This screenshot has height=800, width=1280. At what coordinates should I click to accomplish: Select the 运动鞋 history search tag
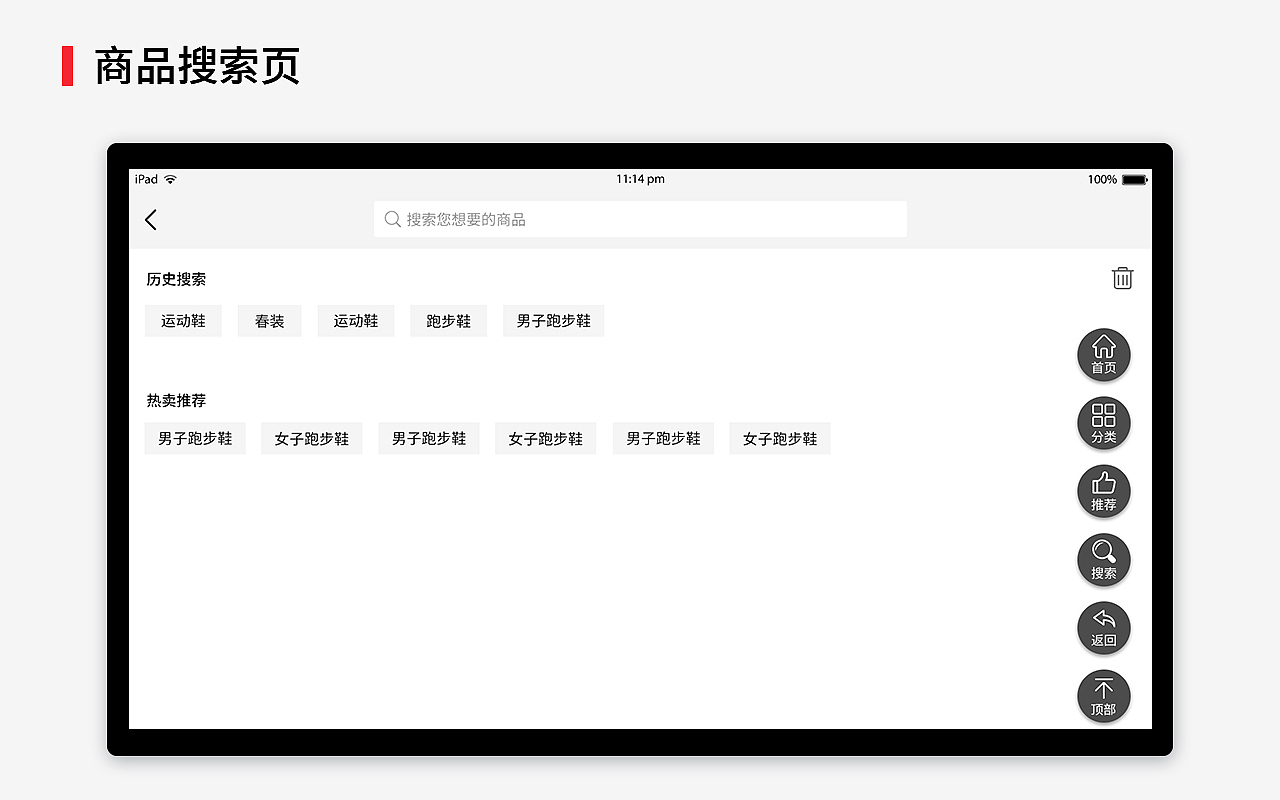183,321
